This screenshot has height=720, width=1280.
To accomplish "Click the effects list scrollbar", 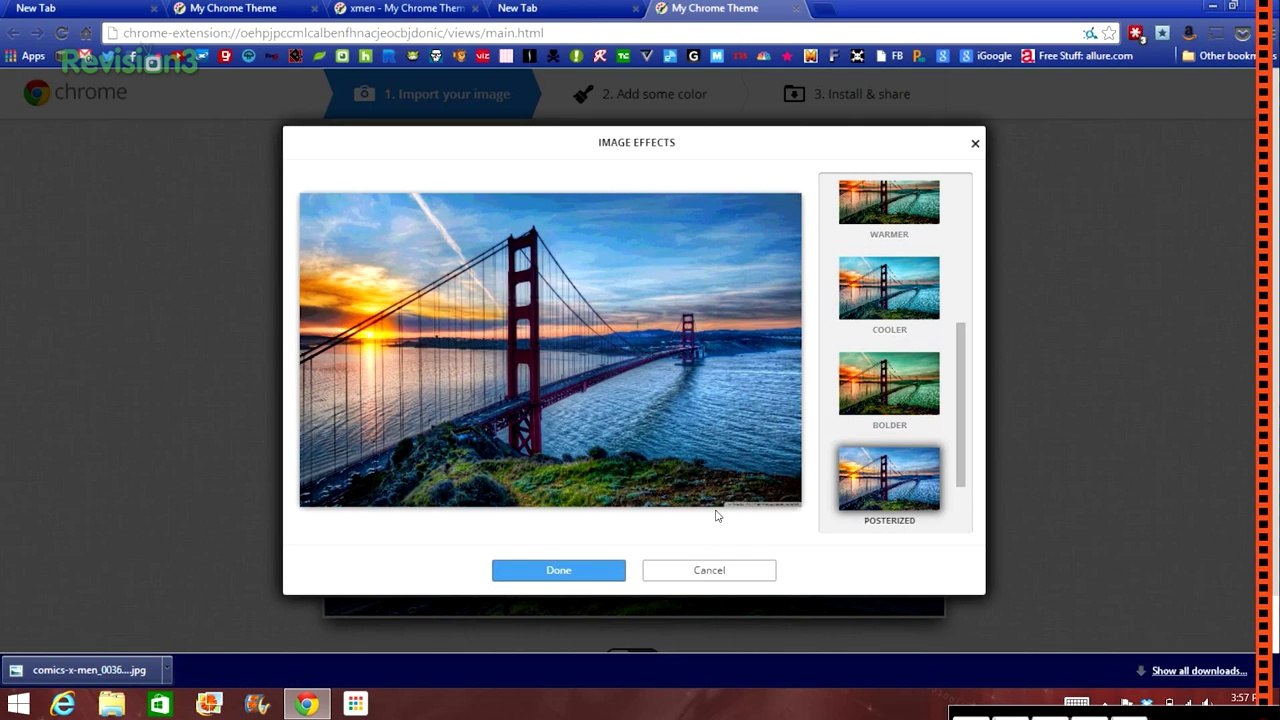I will pyautogui.click(x=961, y=405).
